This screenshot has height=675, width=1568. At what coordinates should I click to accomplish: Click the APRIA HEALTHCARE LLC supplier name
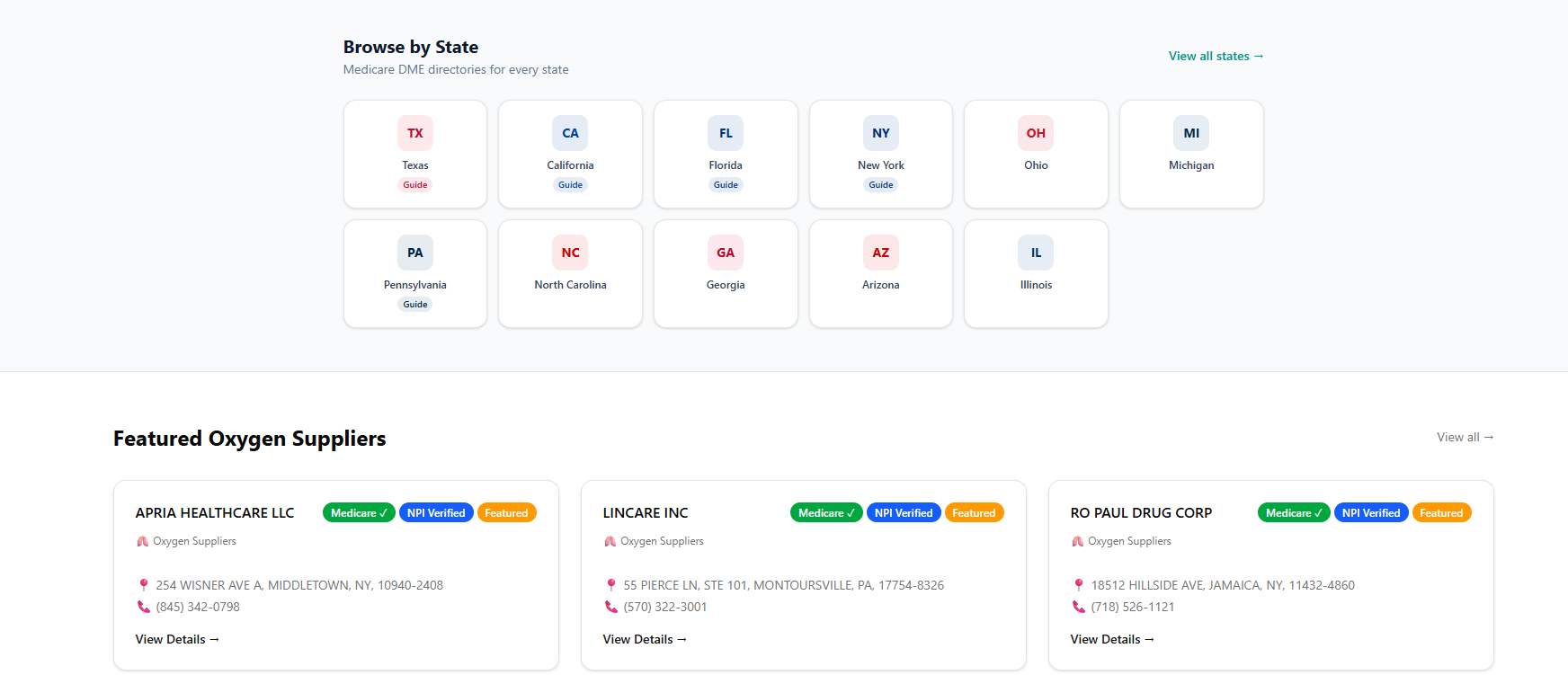[x=215, y=512]
